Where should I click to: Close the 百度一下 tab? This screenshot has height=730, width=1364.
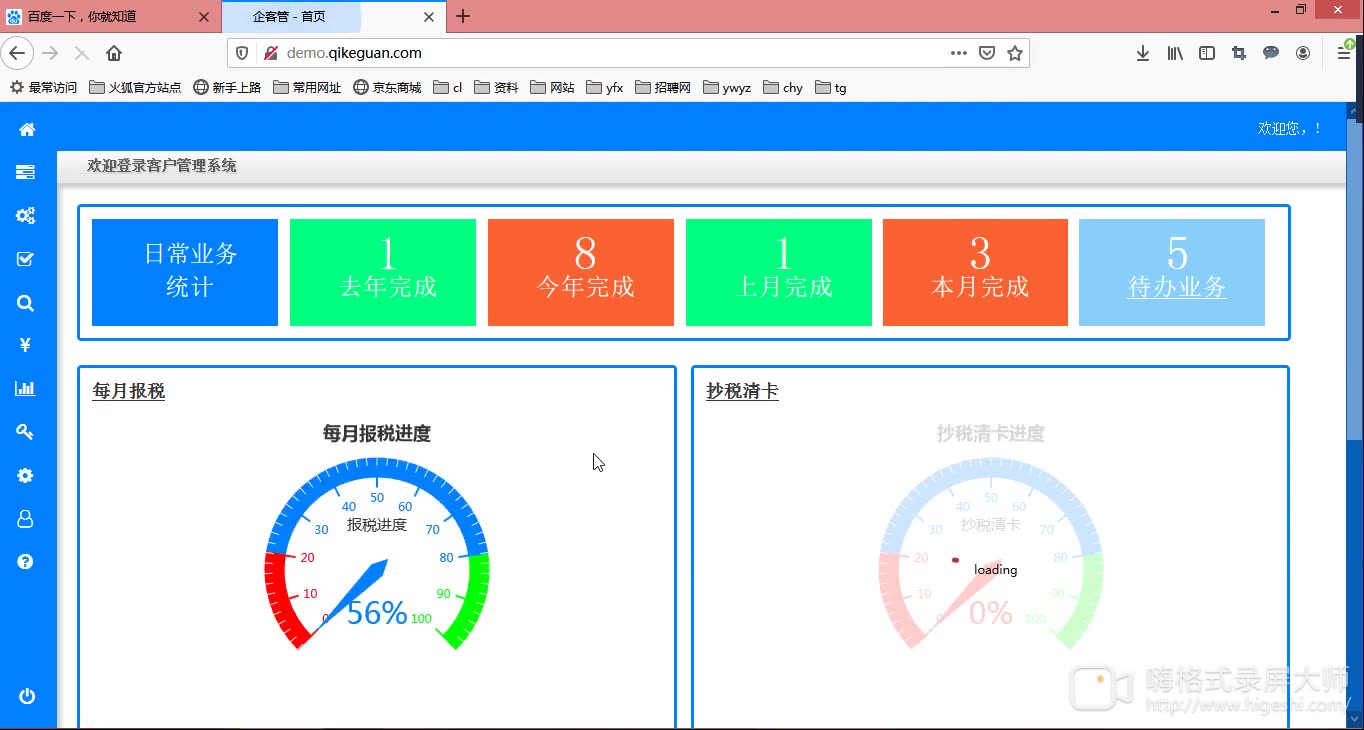pyautogui.click(x=203, y=16)
